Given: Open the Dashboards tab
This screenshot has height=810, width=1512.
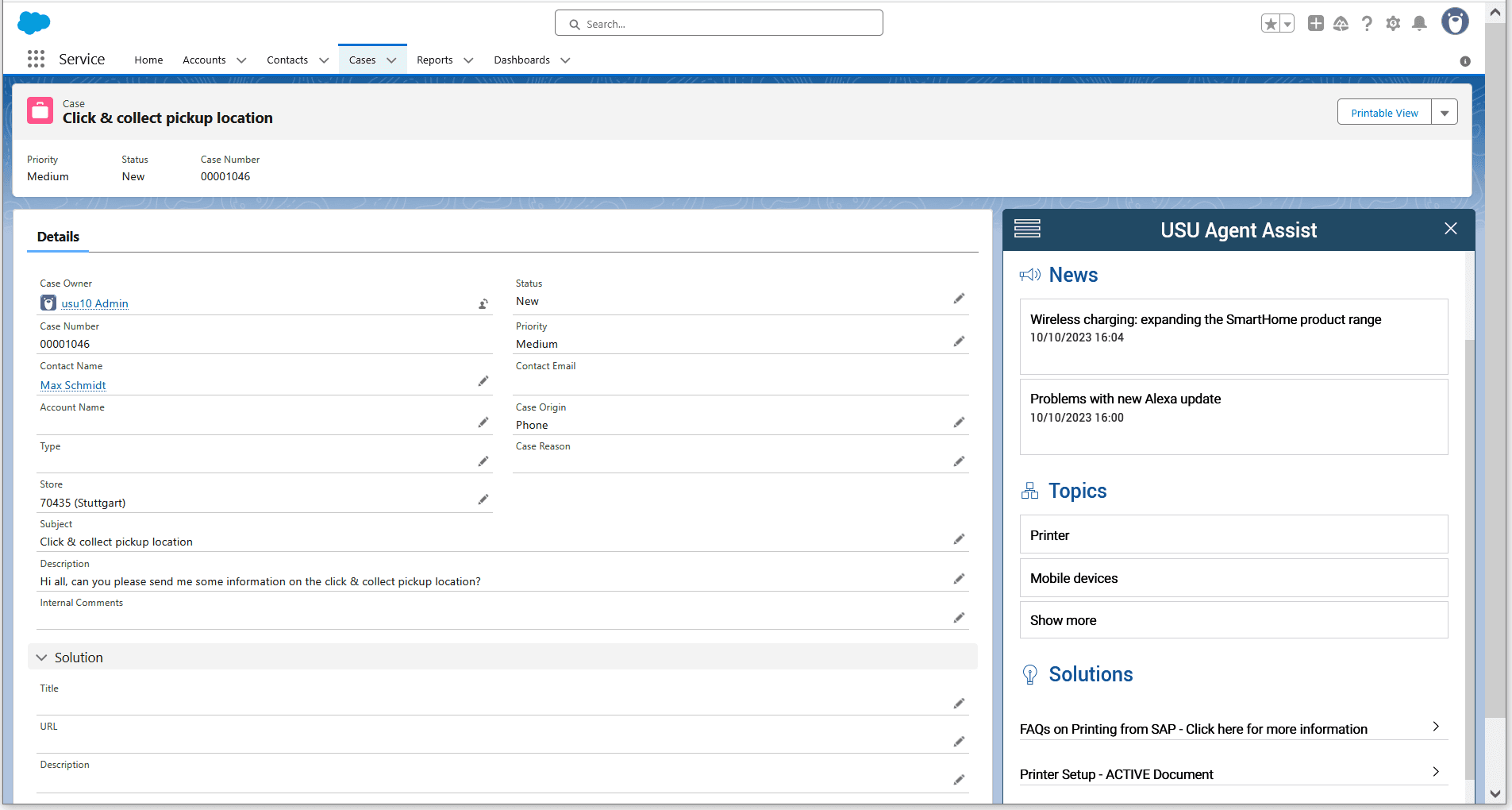Looking at the screenshot, I should [521, 60].
